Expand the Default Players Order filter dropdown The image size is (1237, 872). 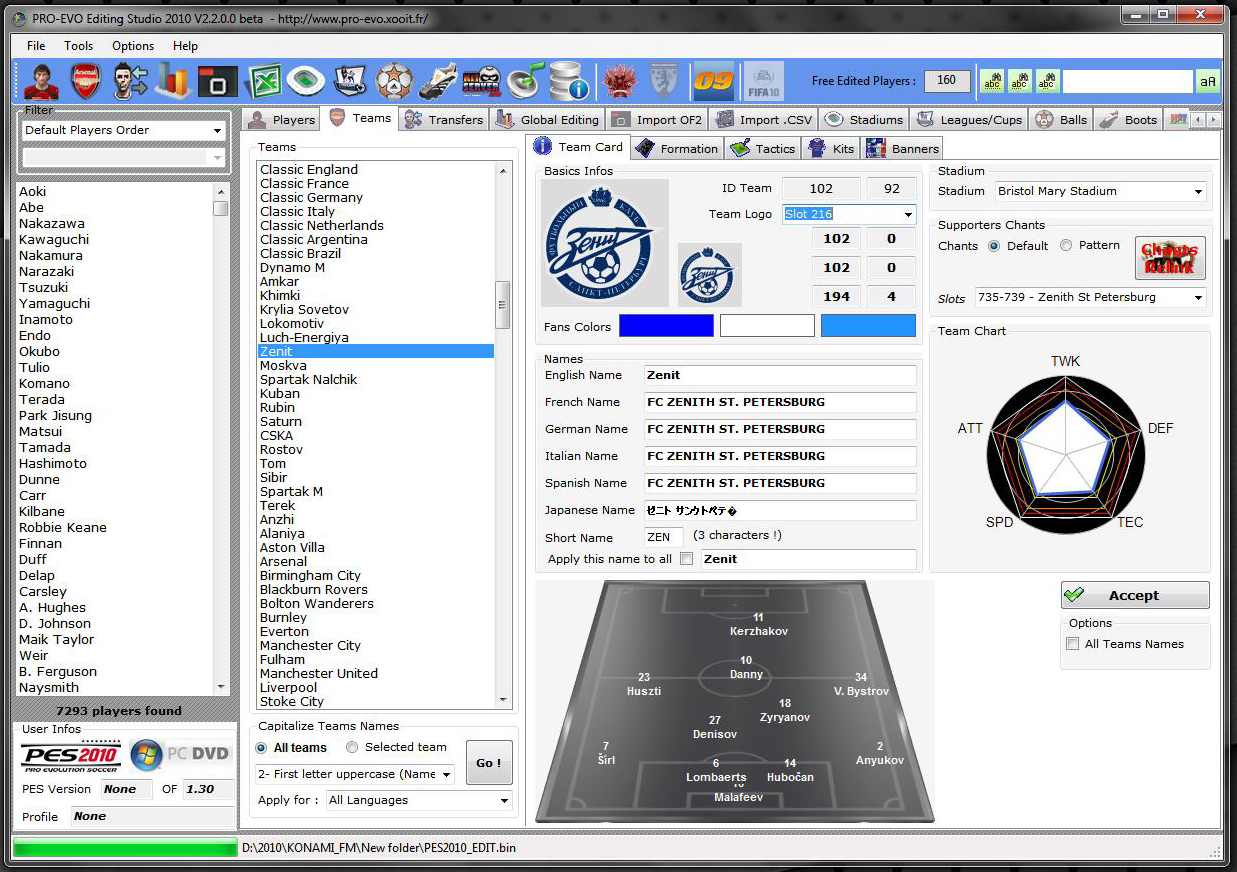217,131
